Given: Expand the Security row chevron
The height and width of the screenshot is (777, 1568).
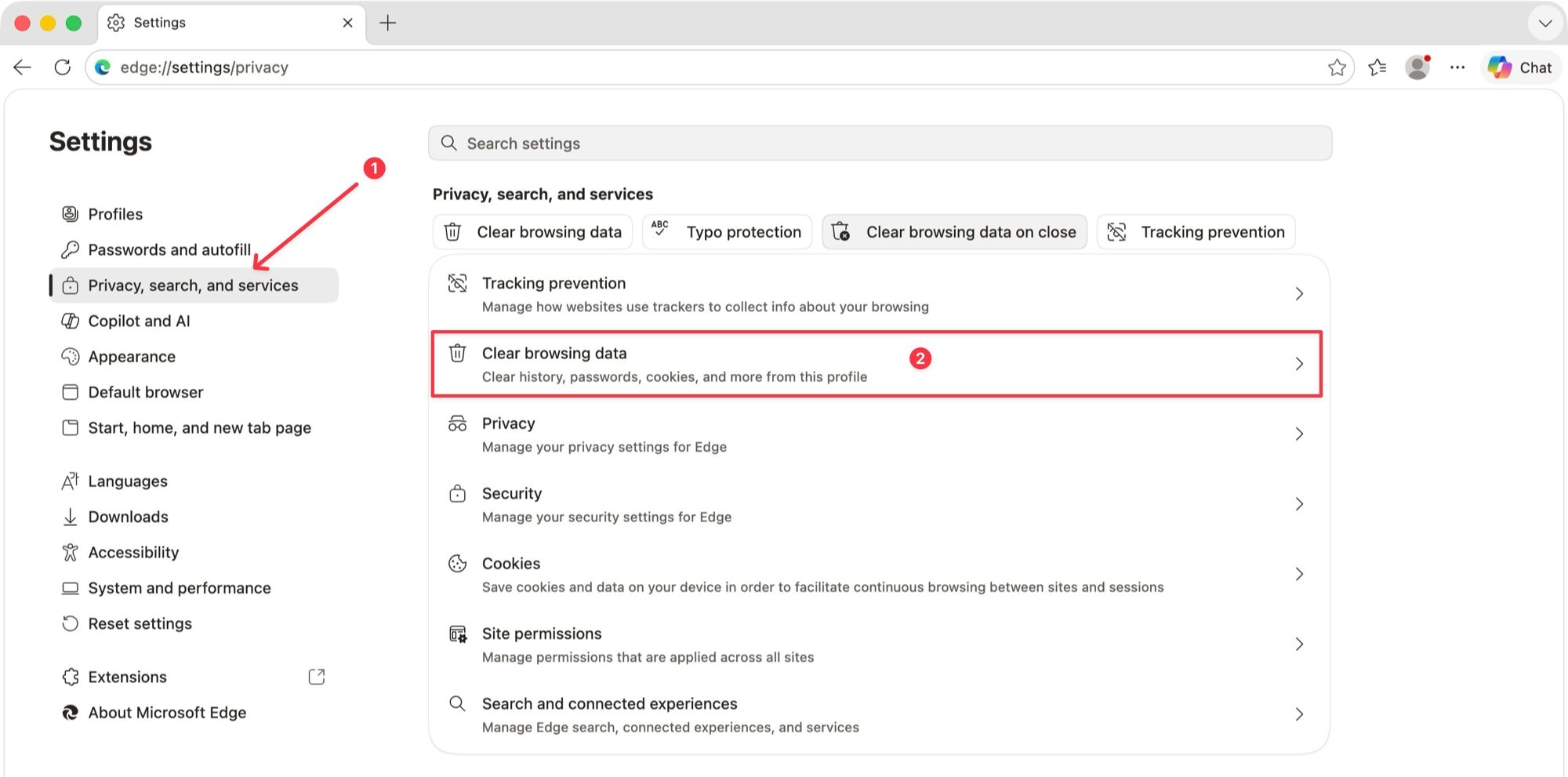Looking at the screenshot, I should pyautogui.click(x=1299, y=504).
